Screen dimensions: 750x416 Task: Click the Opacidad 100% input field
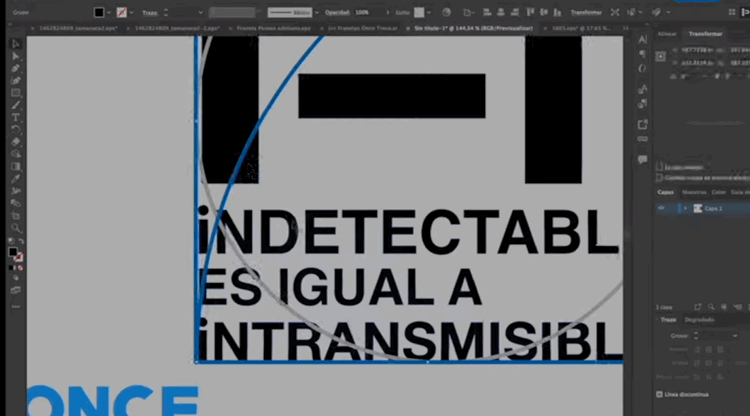[368, 12]
